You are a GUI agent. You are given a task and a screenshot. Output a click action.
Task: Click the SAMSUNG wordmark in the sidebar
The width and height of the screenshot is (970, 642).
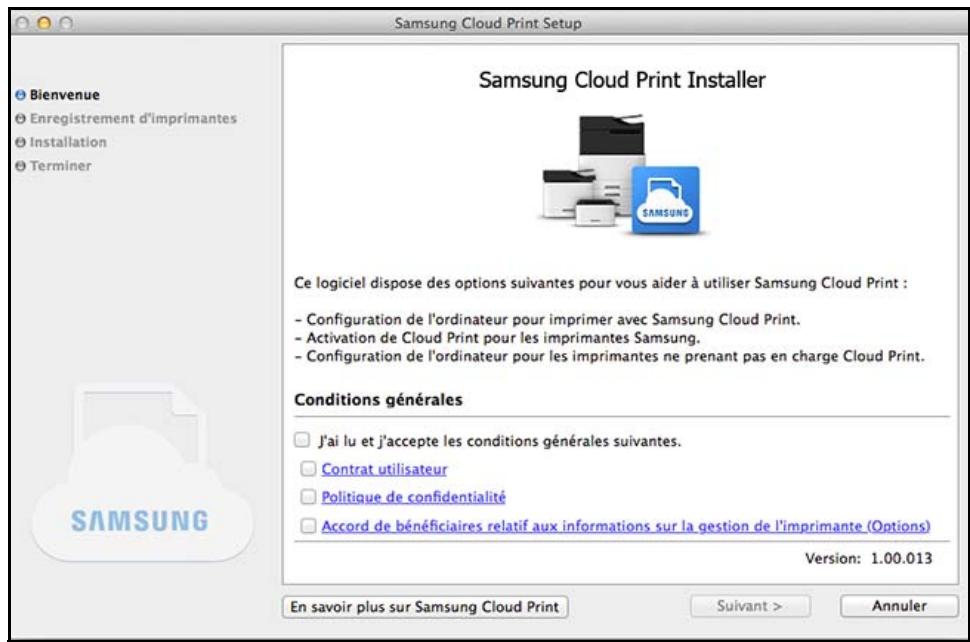[x=143, y=520]
